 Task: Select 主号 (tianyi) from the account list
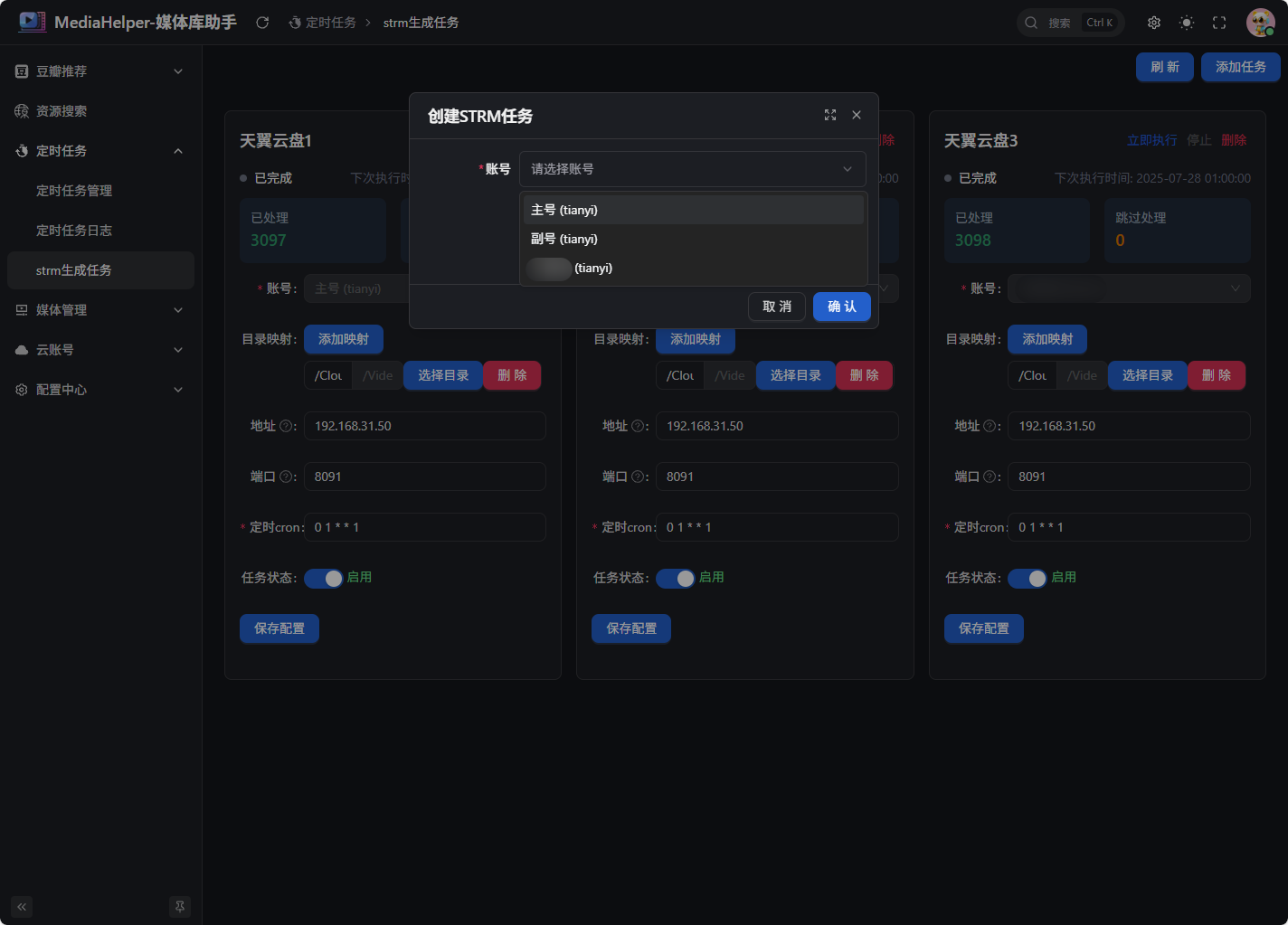(x=694, y=210)
